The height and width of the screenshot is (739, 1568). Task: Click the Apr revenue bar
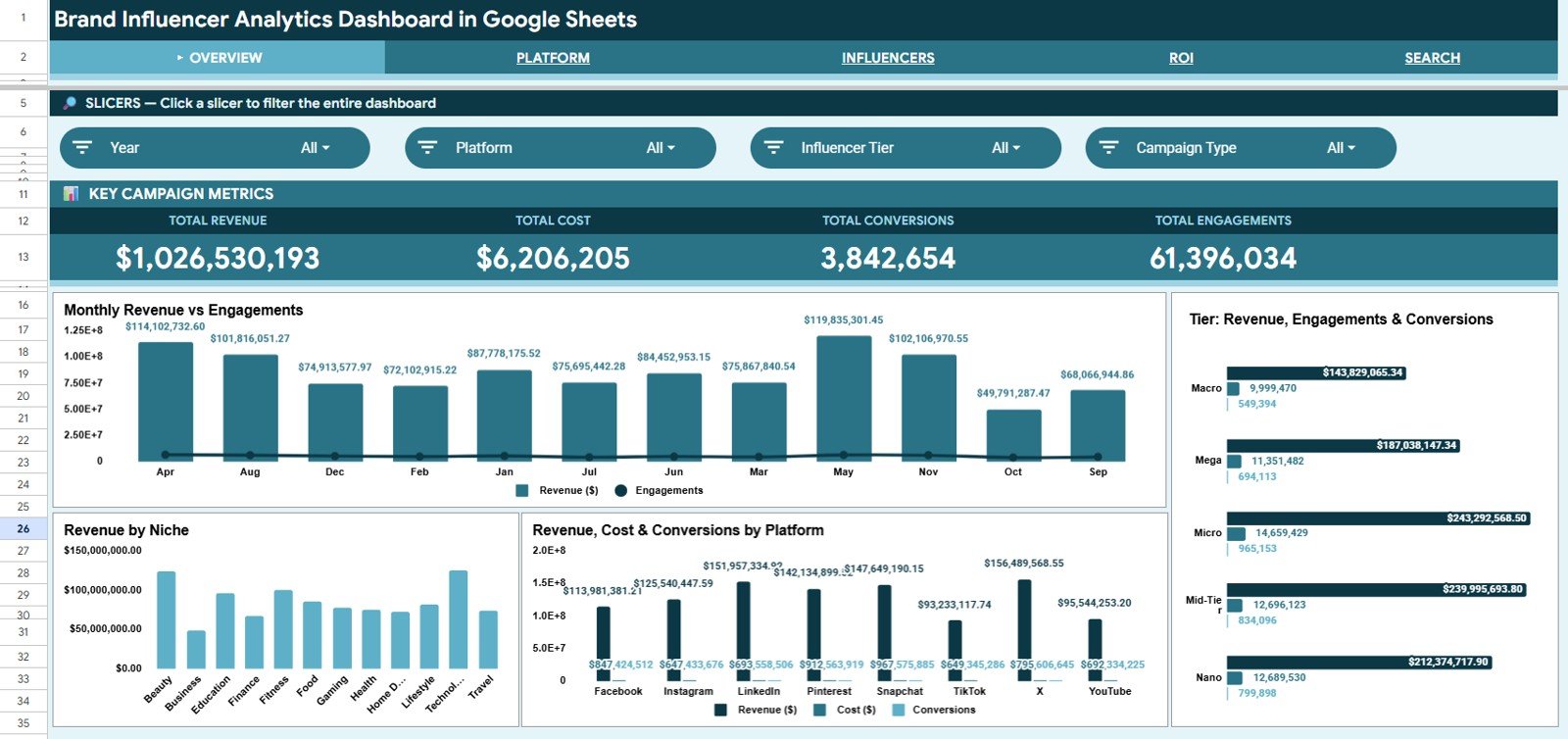pos(165,402)
